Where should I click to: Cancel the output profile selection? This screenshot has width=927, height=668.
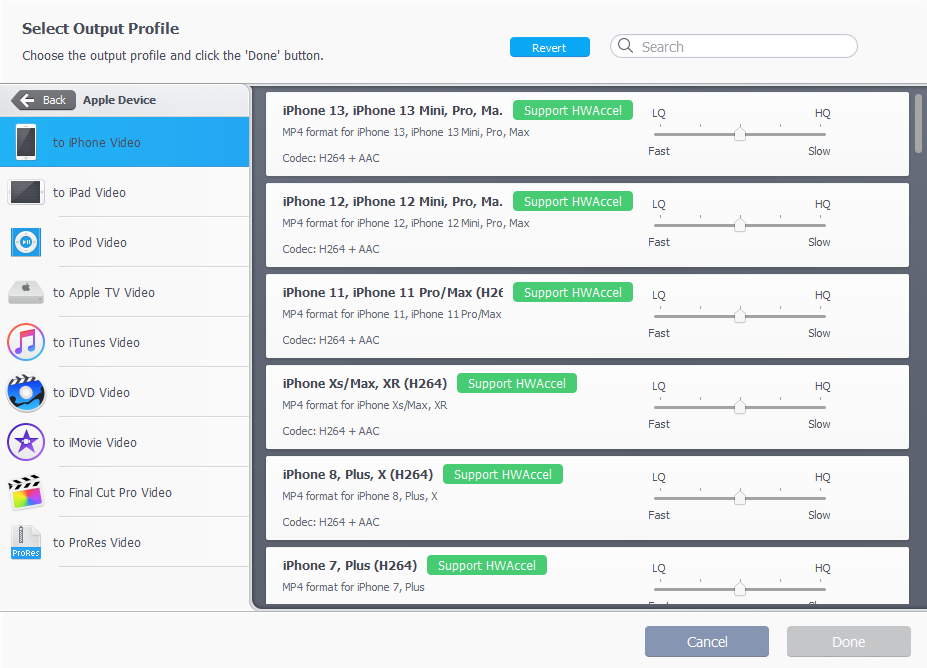[x=706, y=642]
